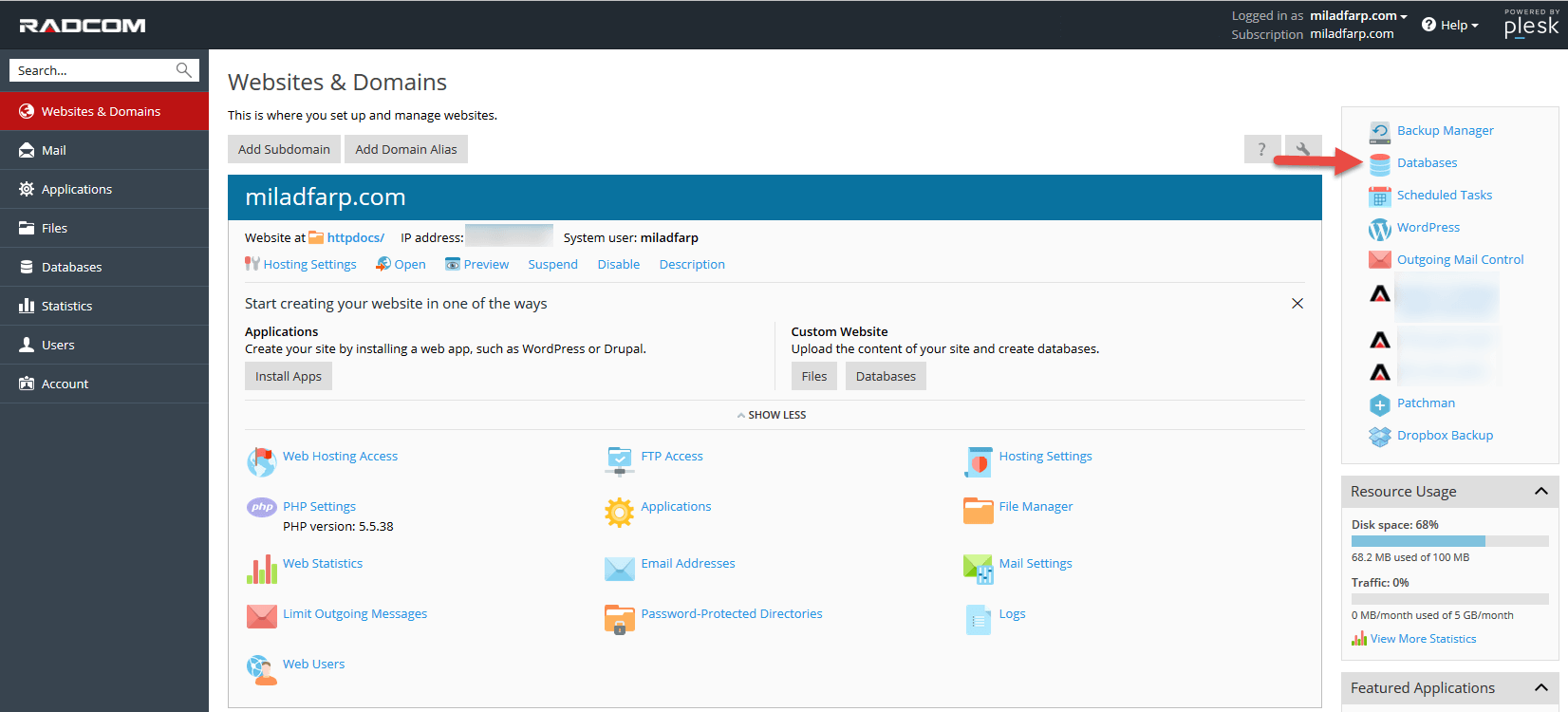
Task: Click the Add Subdomain button
Action: (x=284, y=149)
